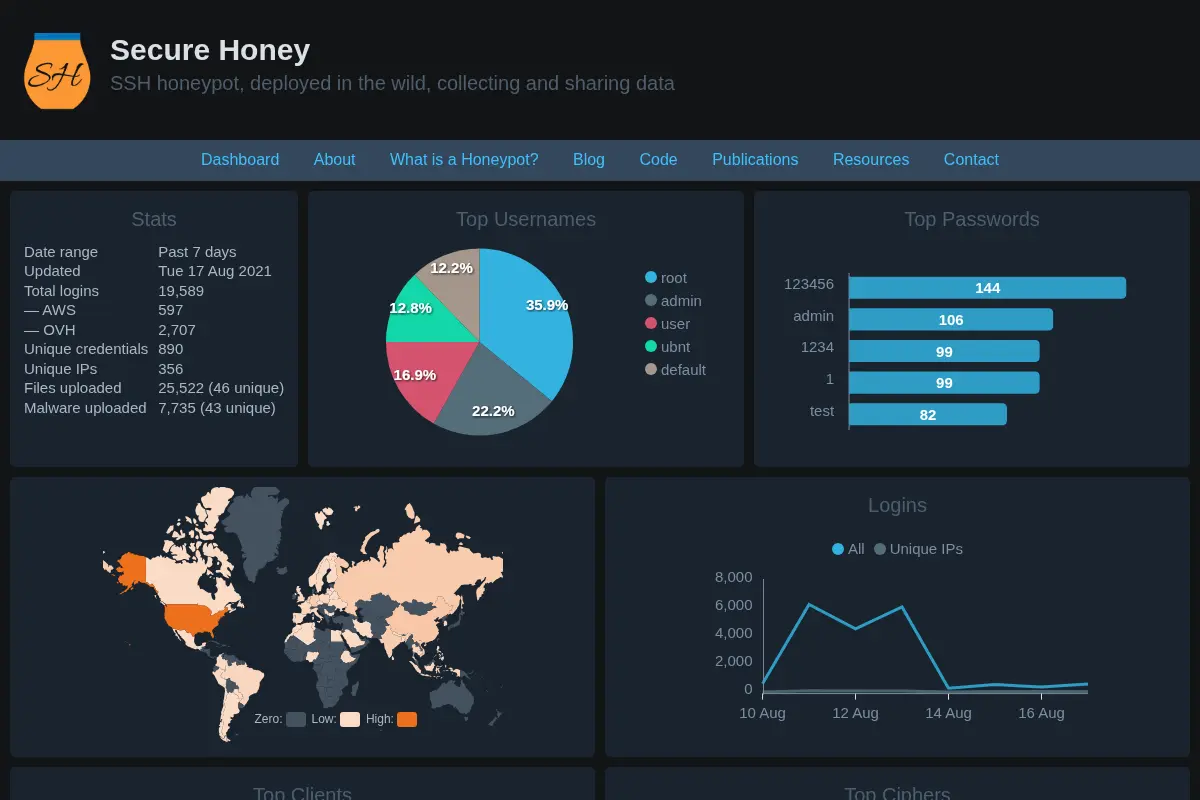Toggle ubnt in the usernames legend
This screenshot has height=800, width=1200.
pyautogui.click(x=667, y=347)
